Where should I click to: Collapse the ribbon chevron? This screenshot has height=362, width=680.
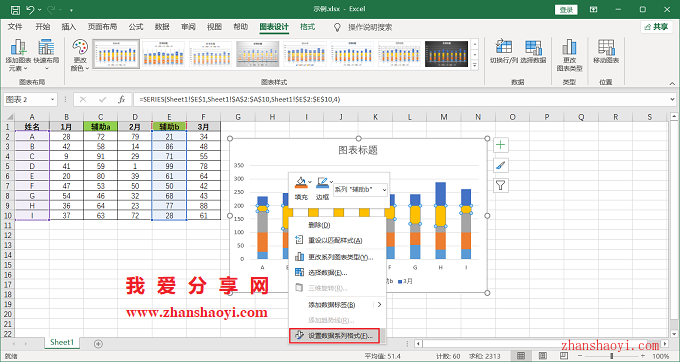click(x=672, y=83)
